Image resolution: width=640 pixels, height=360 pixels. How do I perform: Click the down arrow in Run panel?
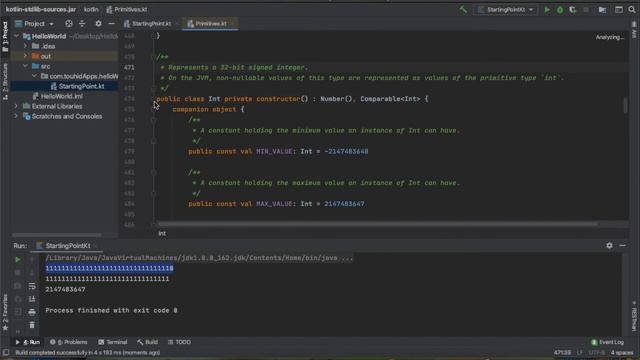pos(32,273)
